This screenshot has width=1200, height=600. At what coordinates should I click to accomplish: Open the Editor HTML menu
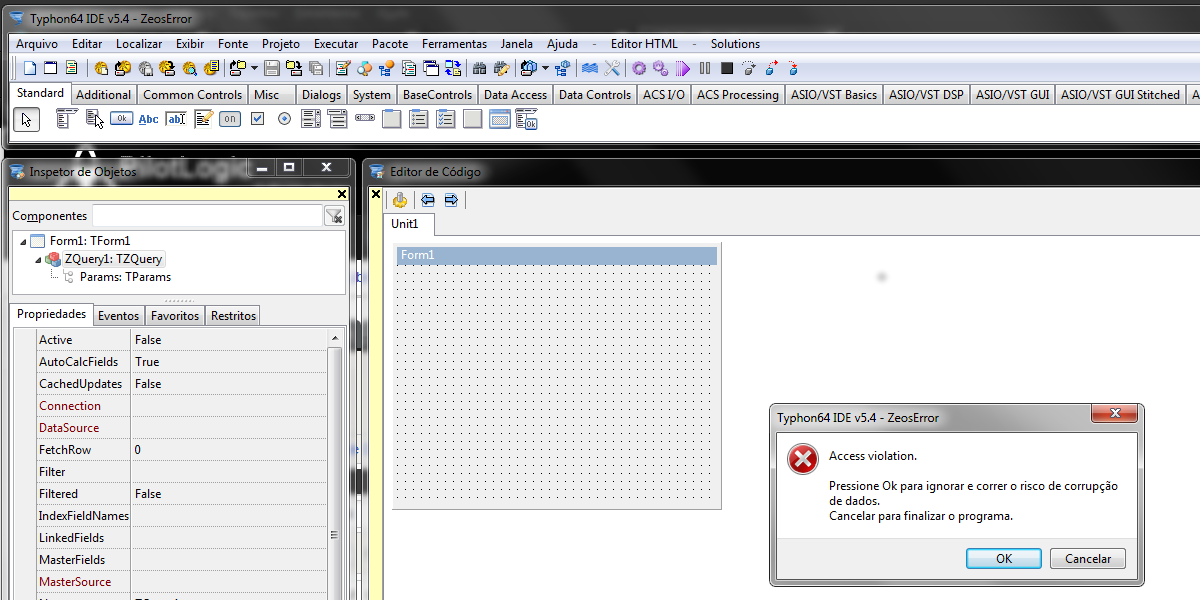click(644, 44)
